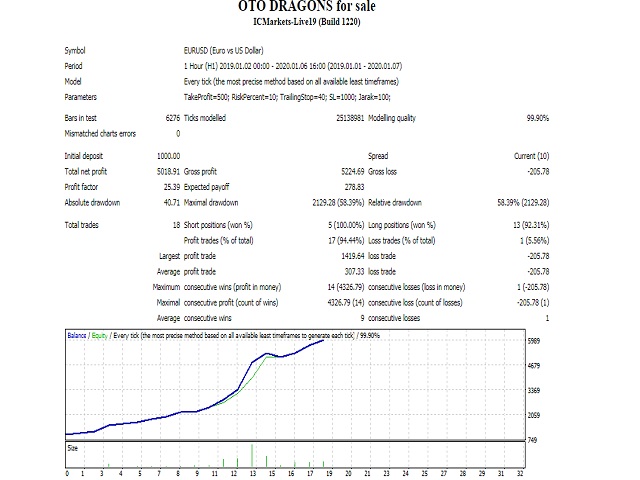640x480 pixels.
Task: Click the 'Size' label in lower chart panel
Action: coord(73,448)
